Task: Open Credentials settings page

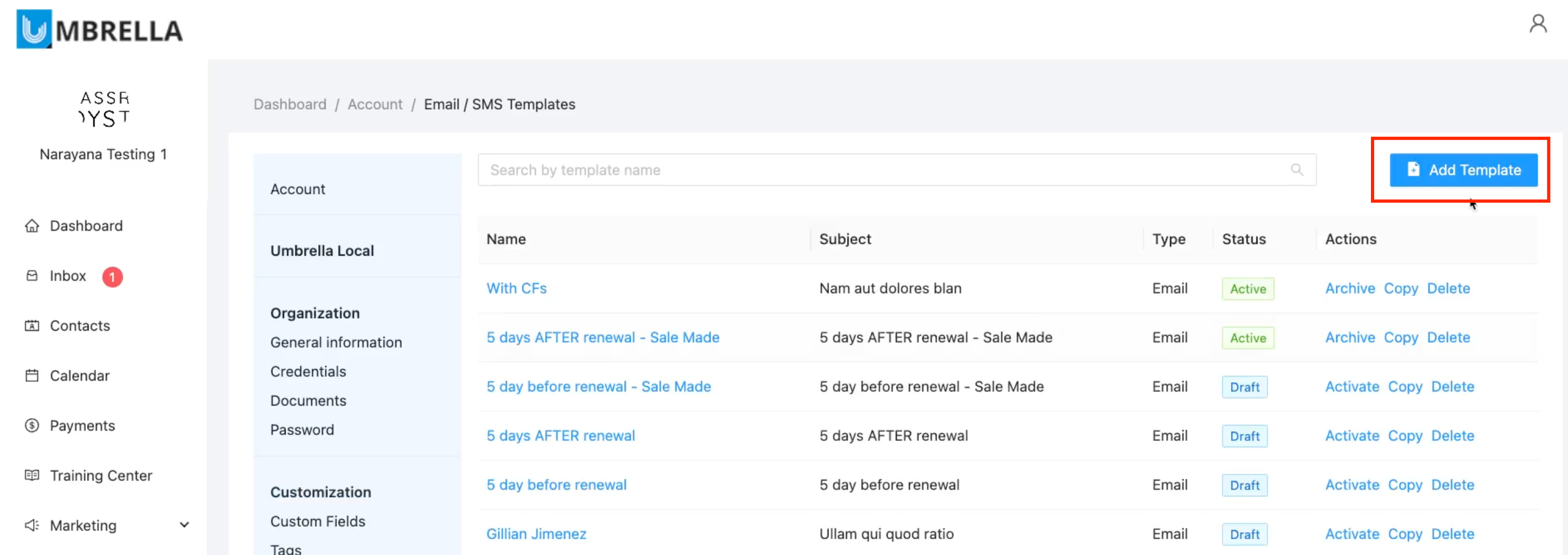Action: (x=308, y=372)
